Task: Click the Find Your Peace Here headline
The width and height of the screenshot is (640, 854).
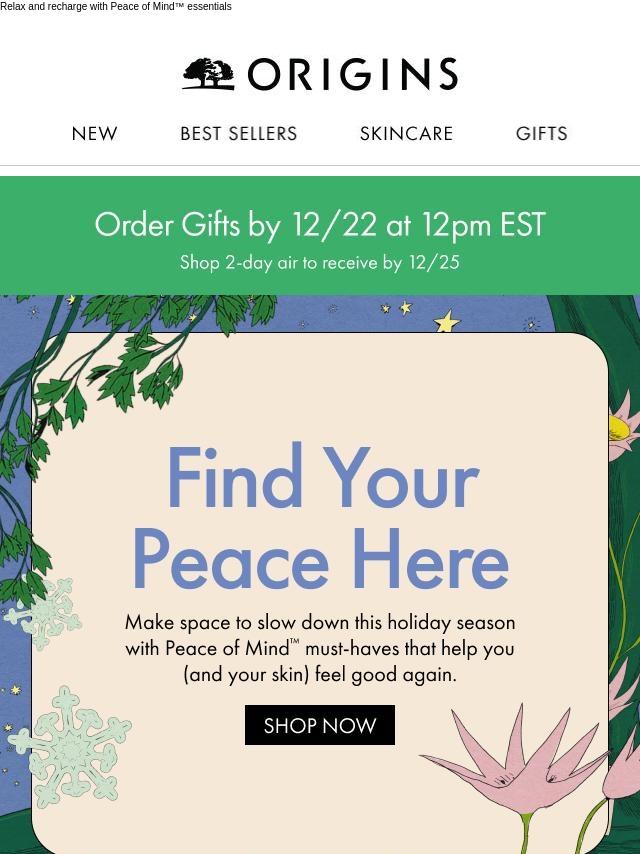Action: [321, 517]
